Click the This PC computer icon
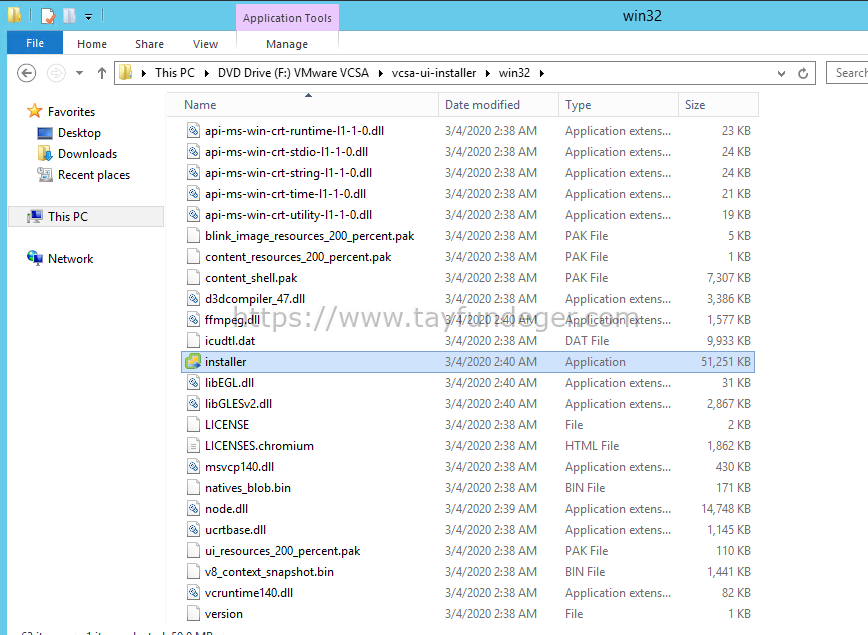 [x=35, y=216]
